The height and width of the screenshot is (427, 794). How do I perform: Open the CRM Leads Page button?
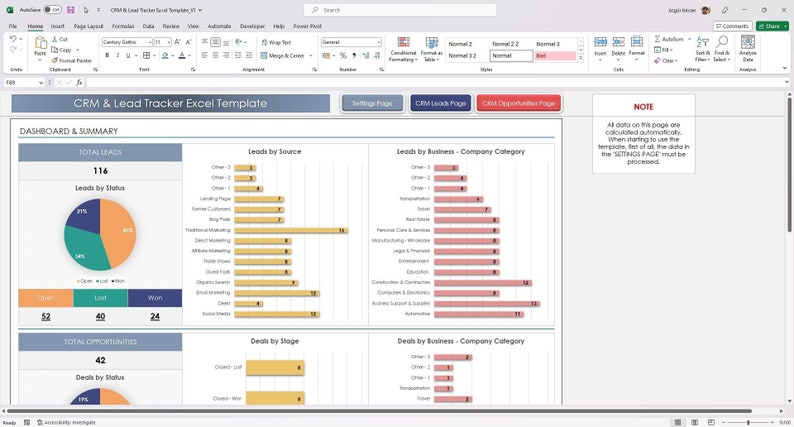[x=441, y=103]
